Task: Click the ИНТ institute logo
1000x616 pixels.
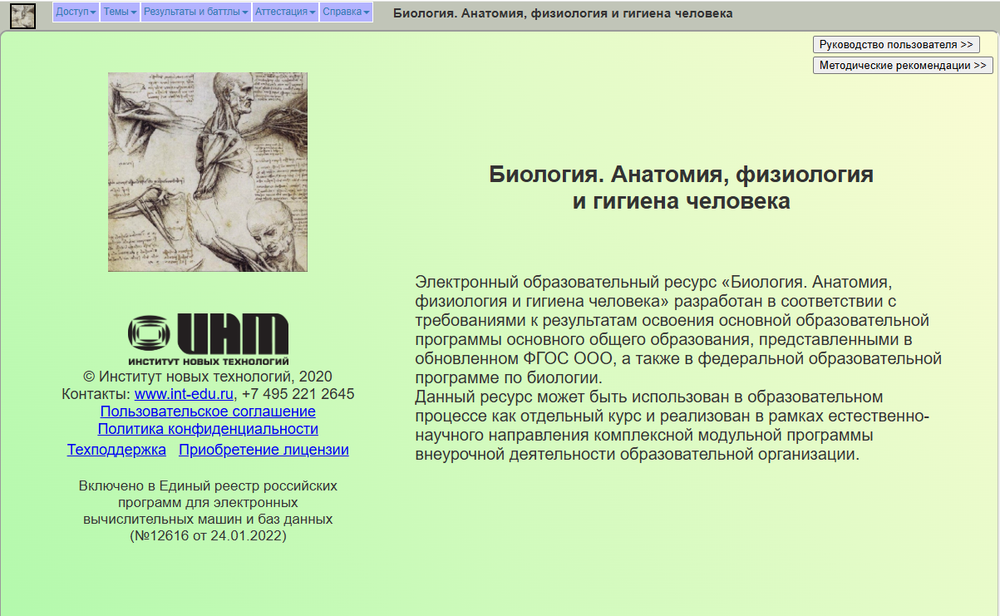Action: 208,339
